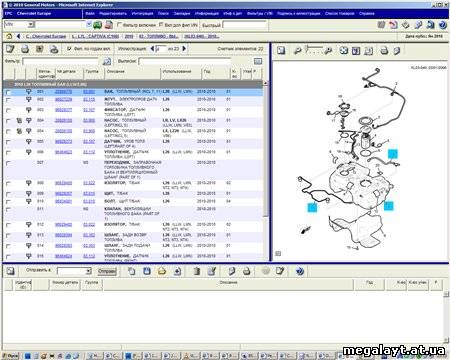
Task: Click the home icon in breadcrumb bar
Action: pos(9,36)
